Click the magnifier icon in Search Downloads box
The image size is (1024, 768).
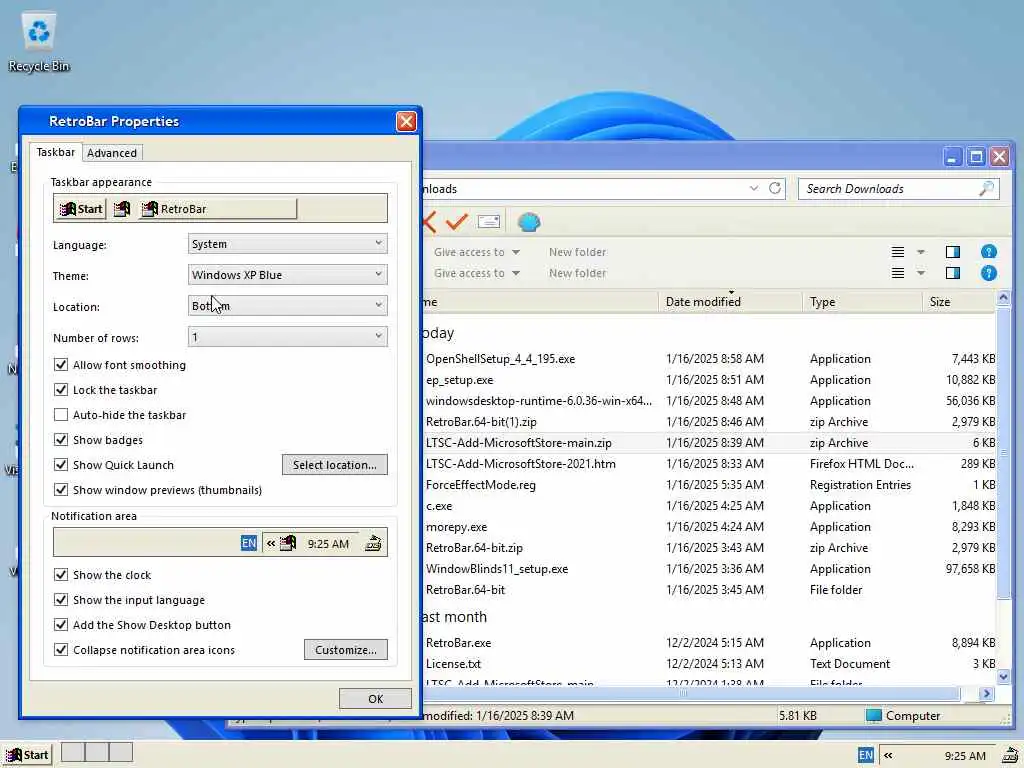point(986,188)
